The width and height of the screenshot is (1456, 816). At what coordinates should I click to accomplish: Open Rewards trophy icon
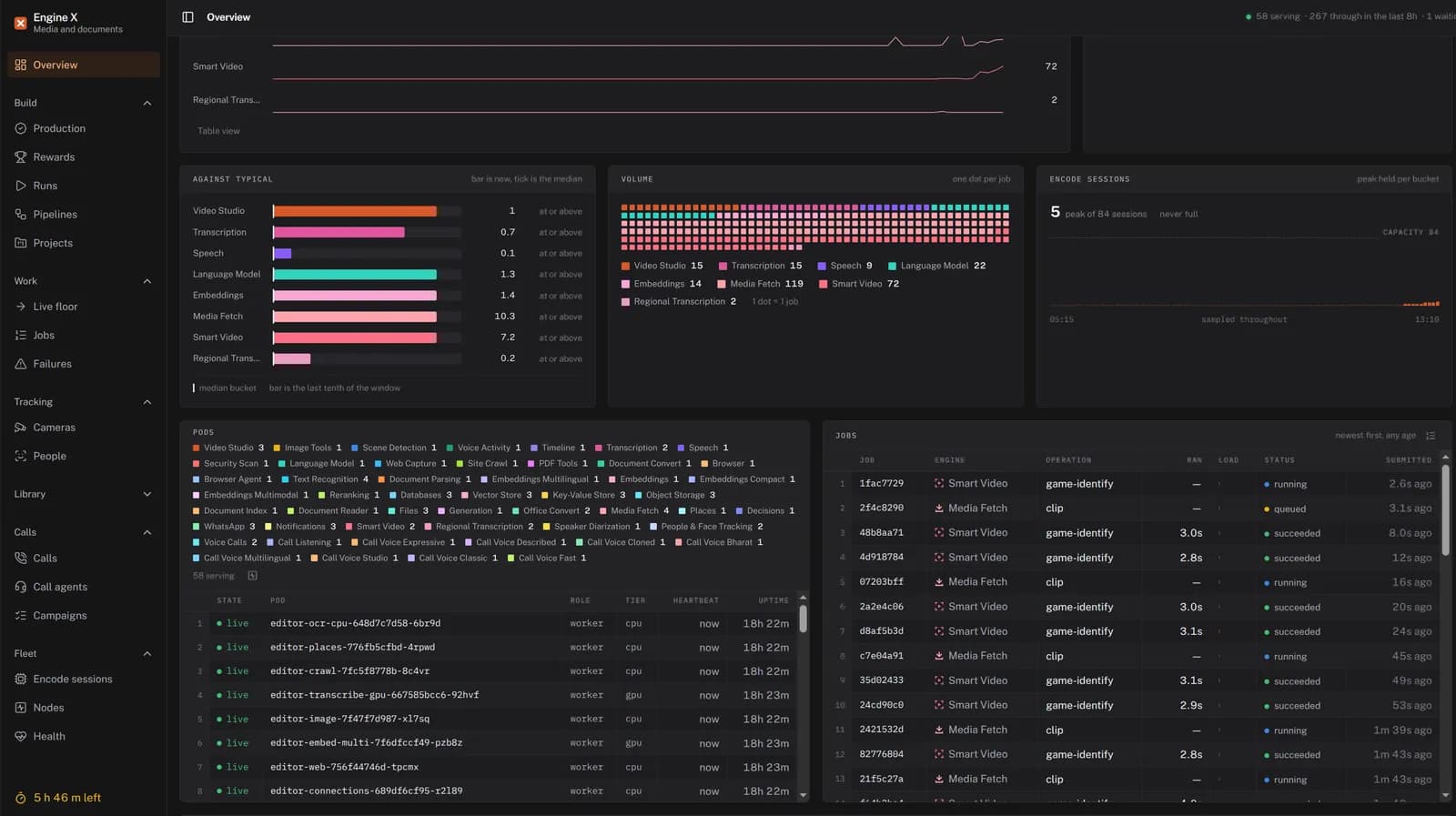tap(21, 157)
